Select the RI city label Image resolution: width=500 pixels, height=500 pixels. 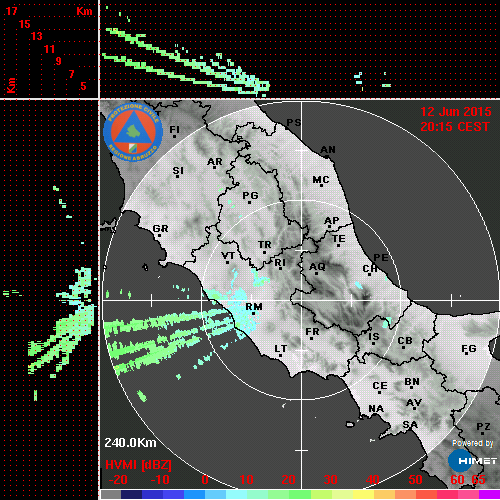pyautogui.click(x=280, y=263)
